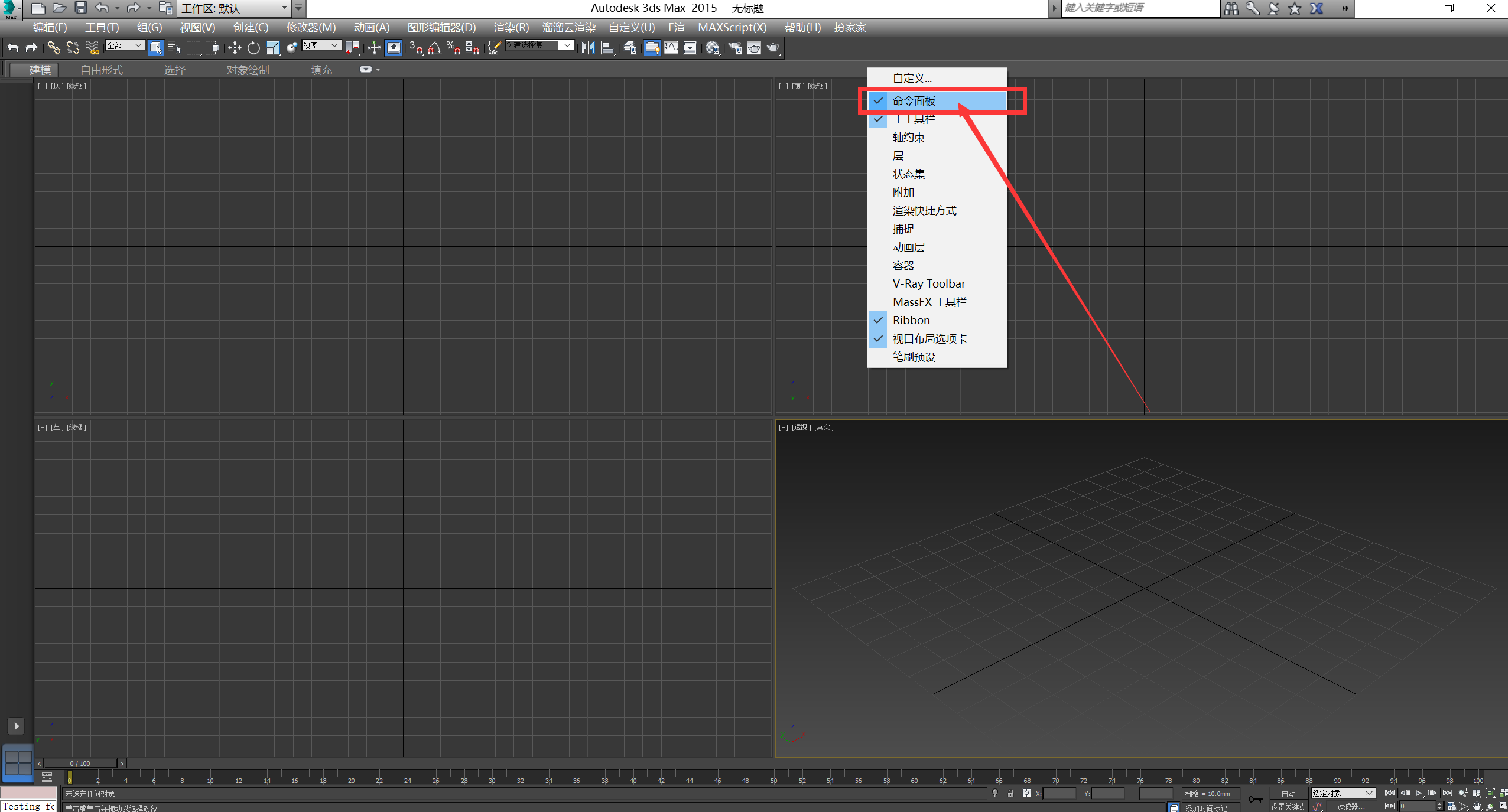Uncheck 主工具栏 in the context menu
This screenshot has width=1508, height=812.
(937, 119)
